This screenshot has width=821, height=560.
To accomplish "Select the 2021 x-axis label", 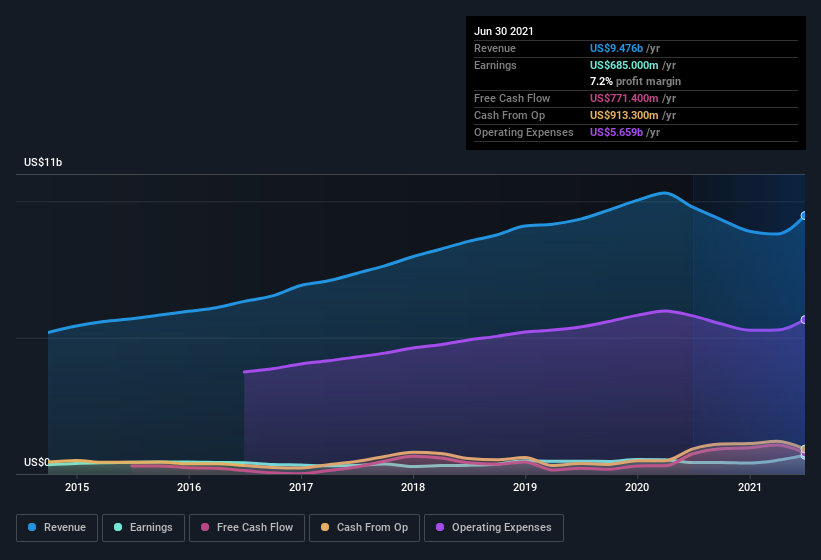I will (750, 487).
